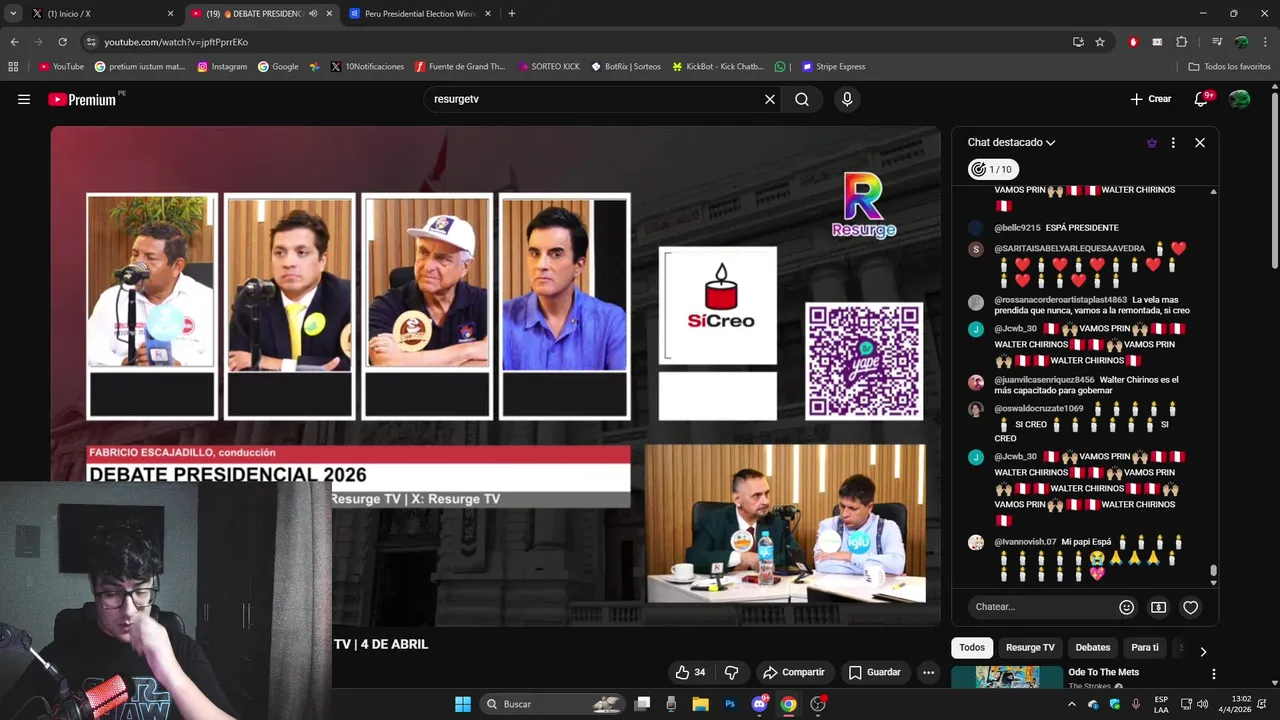1280x720 pixels.
Task: Open the YouTube bookmark
Action: tap(61, 67)
